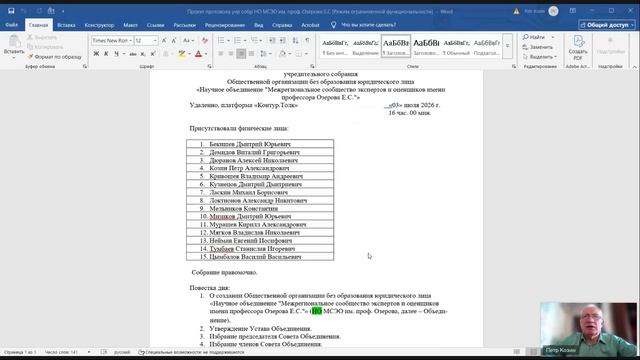The image size is (640, 360).
Task: Sort the selection with the A-Z icon
Action: point(296,40)
